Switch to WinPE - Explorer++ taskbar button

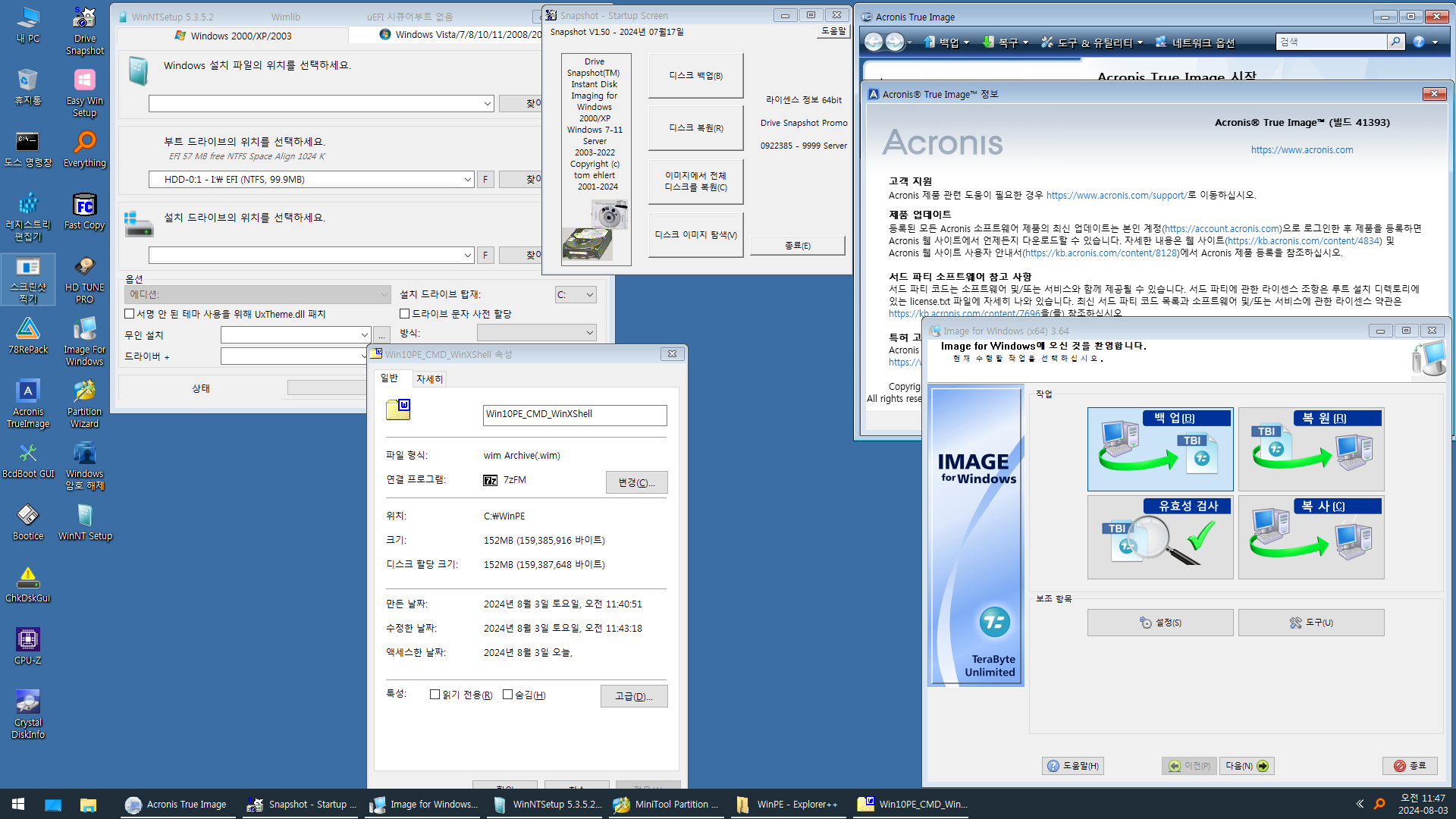[789, 804]
